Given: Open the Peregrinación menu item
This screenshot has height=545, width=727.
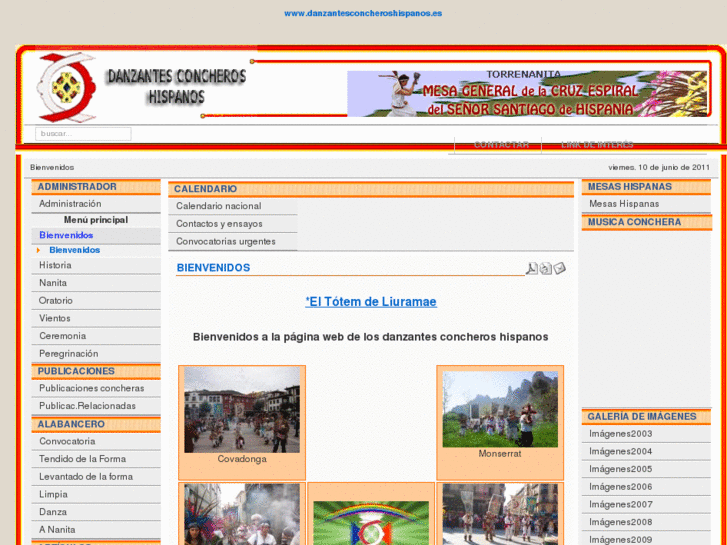Looking at the screenshot, I should [x=96, y=353].
